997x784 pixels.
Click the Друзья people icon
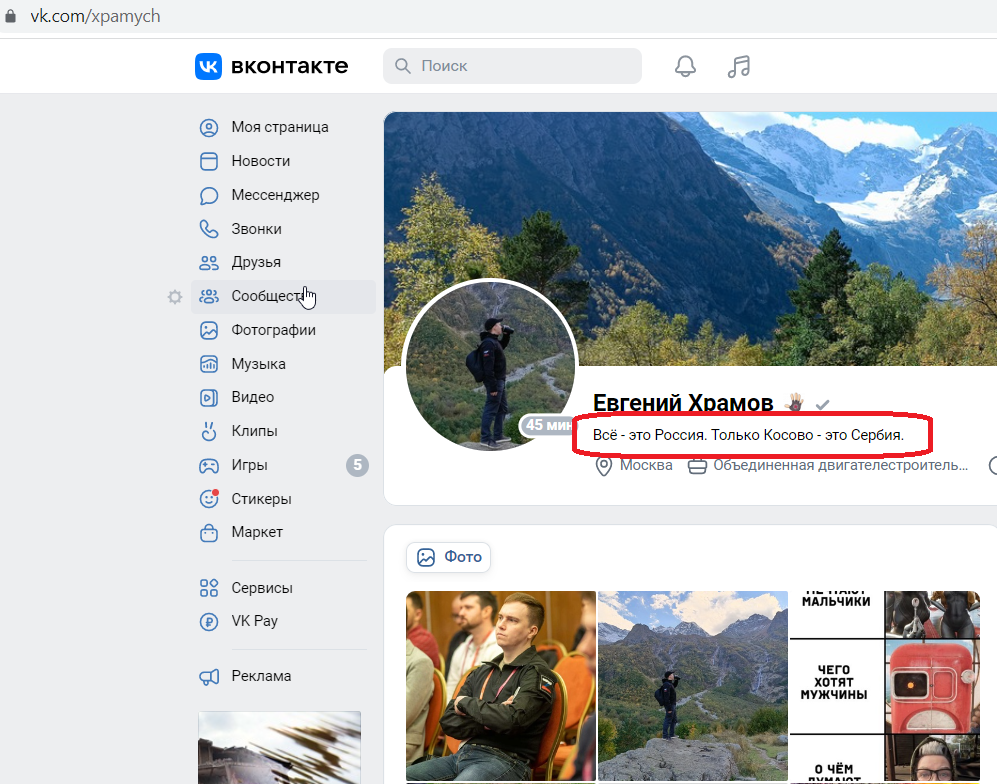[x=209, y=262]
